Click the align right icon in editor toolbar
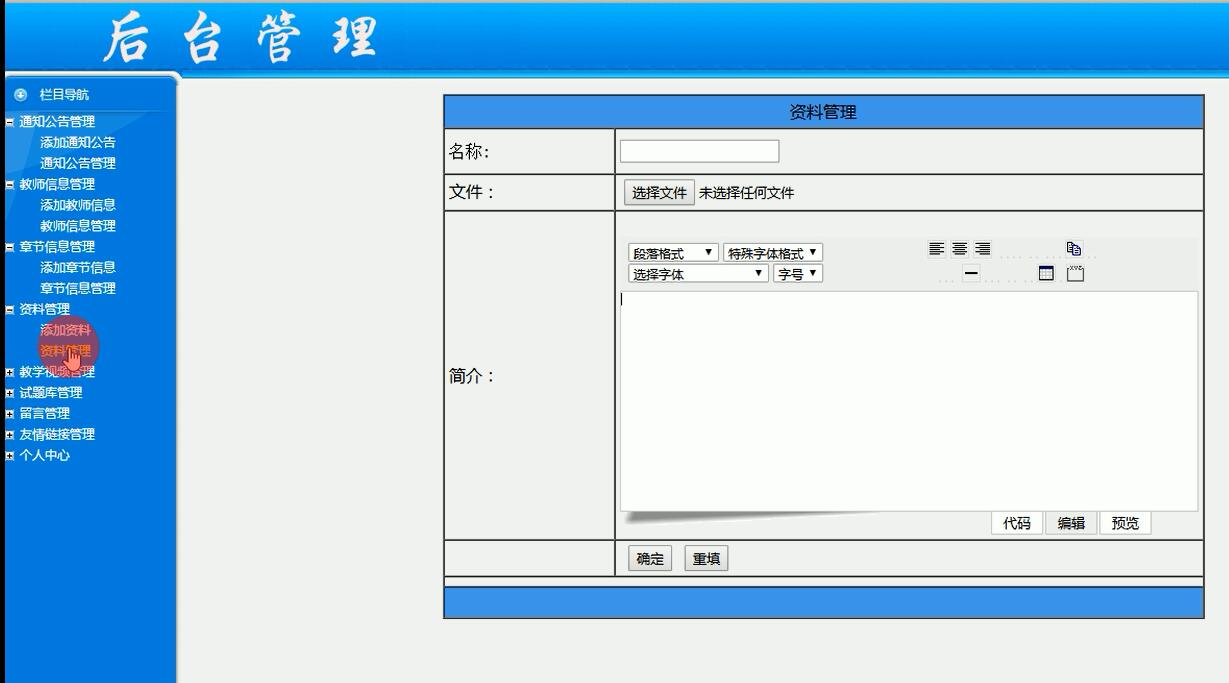 (x=983, y=249)
